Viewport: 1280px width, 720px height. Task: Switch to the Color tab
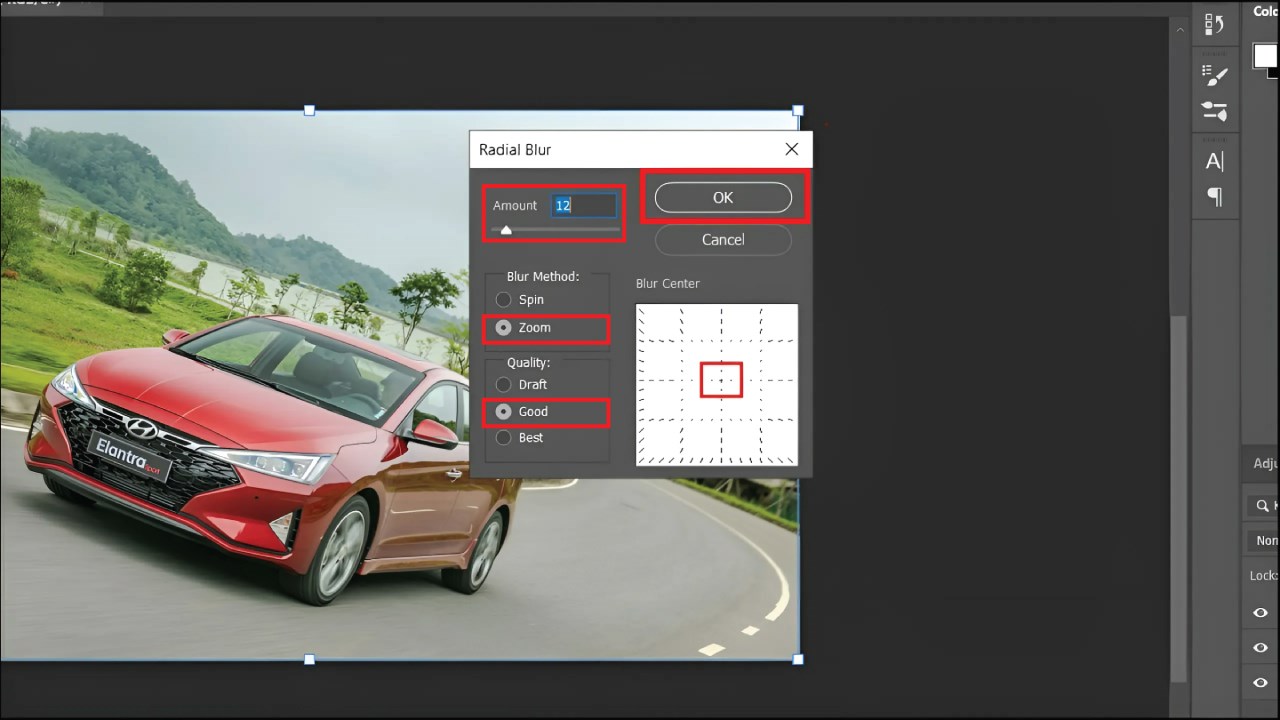[x=1264, y=11]
